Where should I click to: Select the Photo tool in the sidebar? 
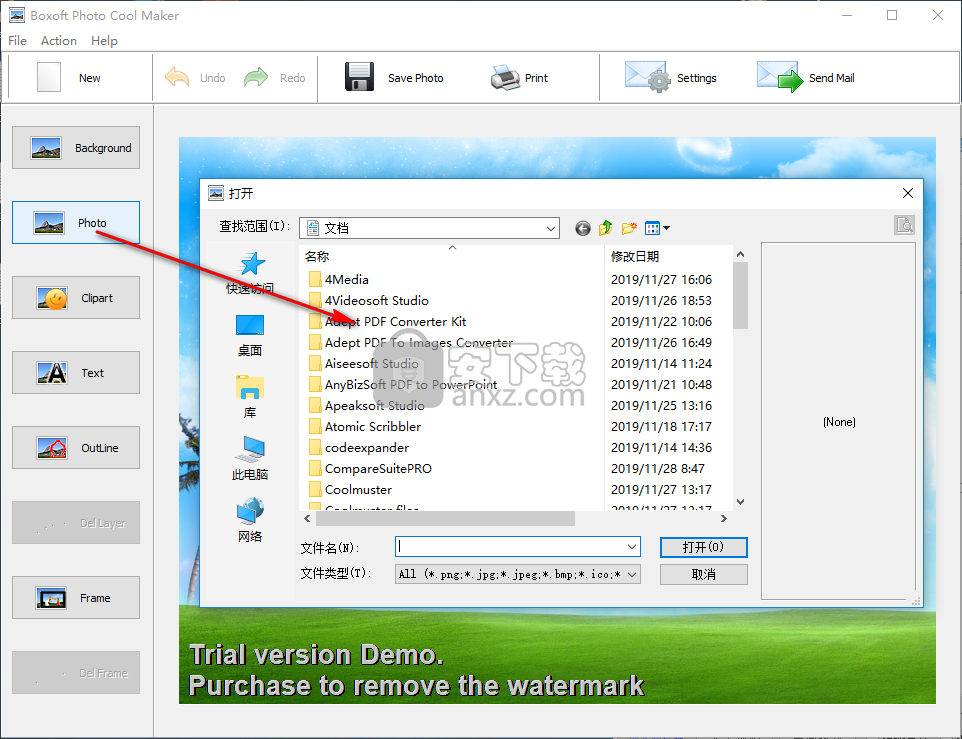pos(76,223)
